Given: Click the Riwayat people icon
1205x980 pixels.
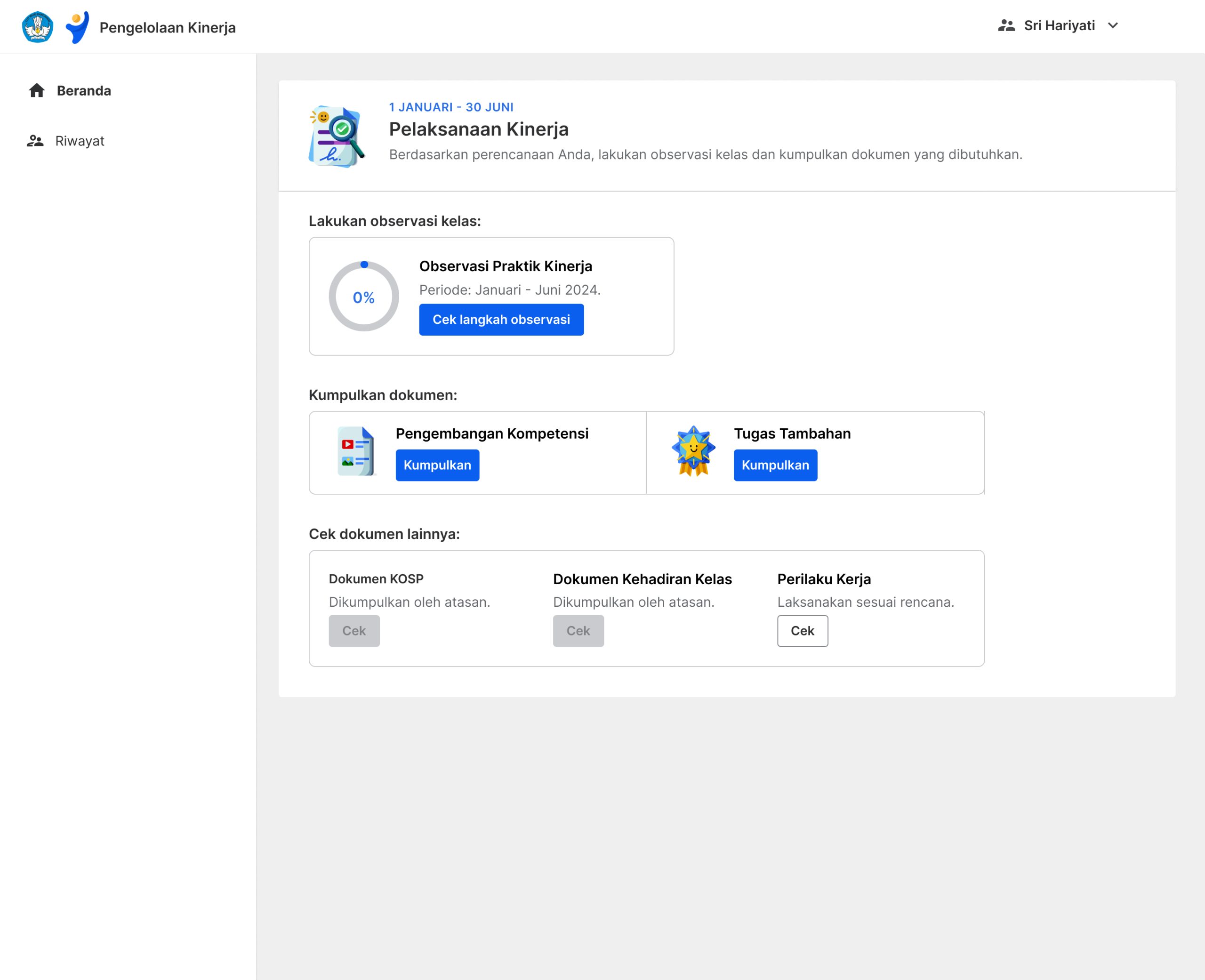Looking at the screenshot, I should pos(35,141).
